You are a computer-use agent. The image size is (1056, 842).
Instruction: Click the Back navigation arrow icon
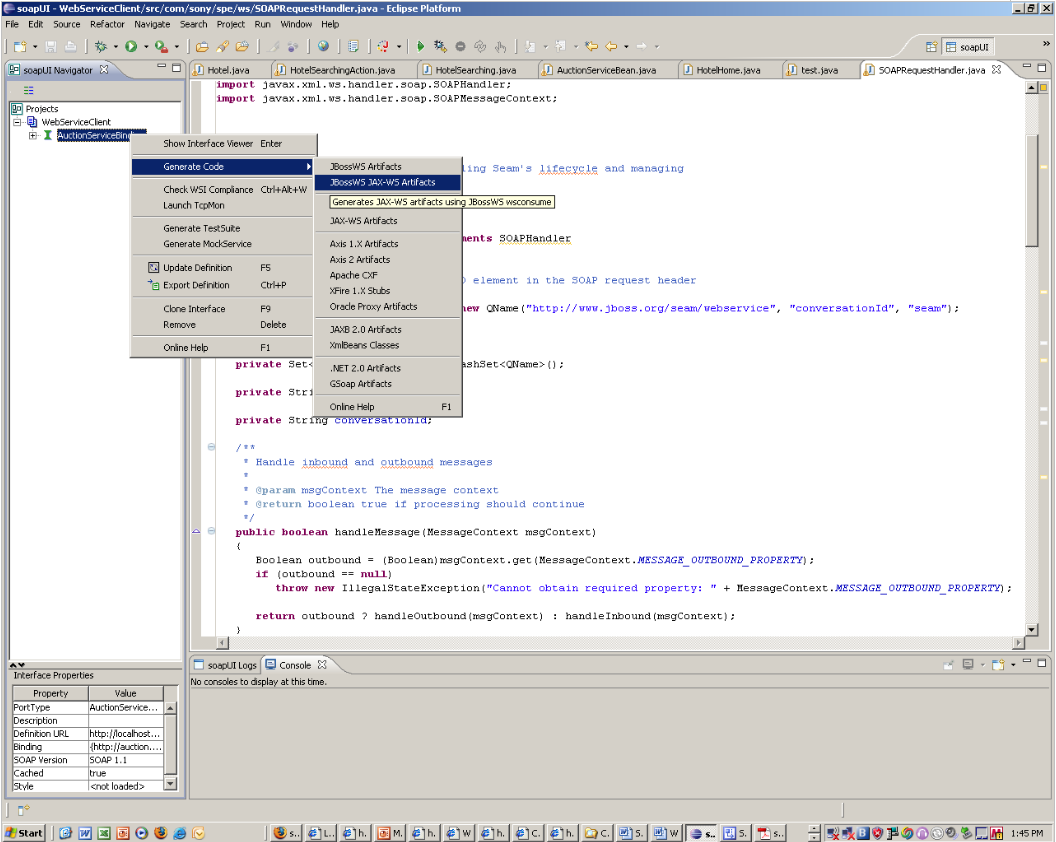[x=612, y=46]
